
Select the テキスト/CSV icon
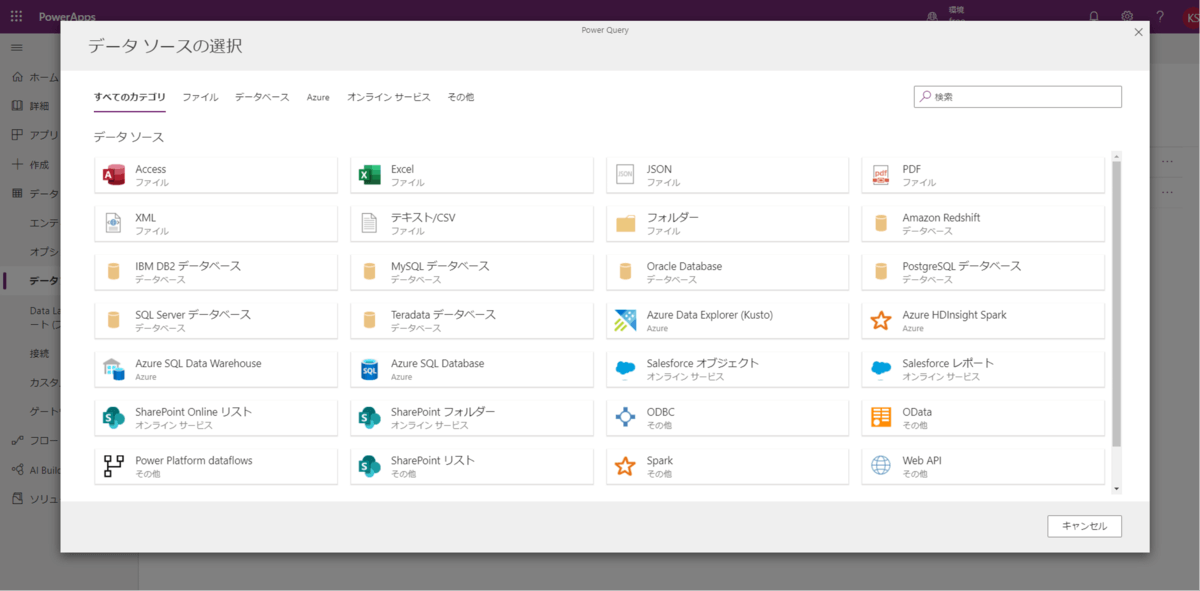370,223
